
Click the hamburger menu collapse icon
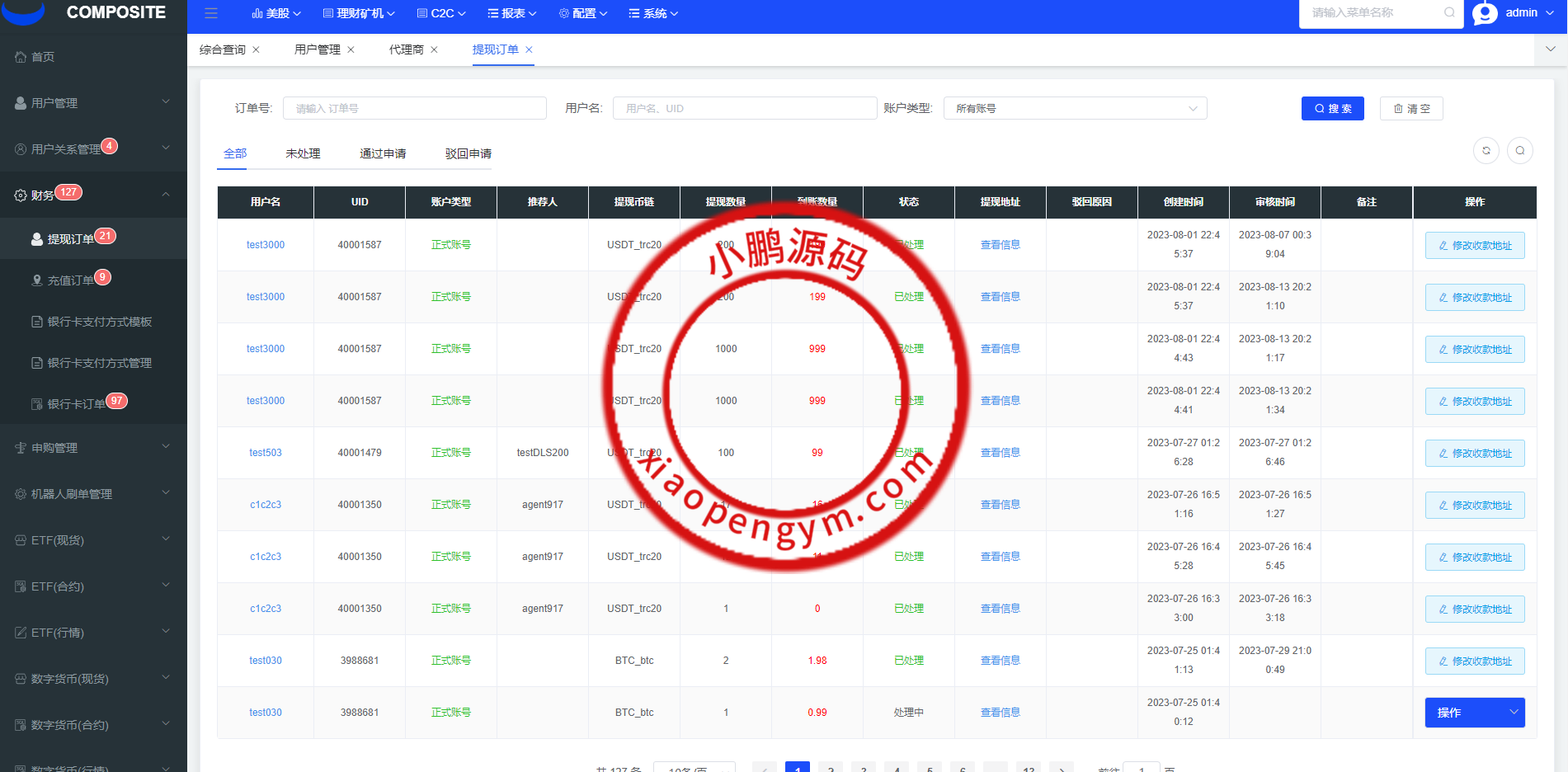(211, 13)
